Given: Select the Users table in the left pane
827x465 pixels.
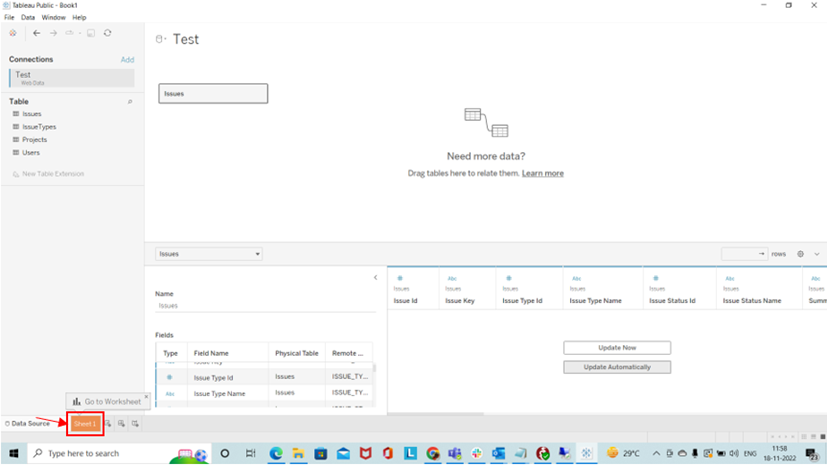Looking at the screenshot, I should (x=31, y=153).
